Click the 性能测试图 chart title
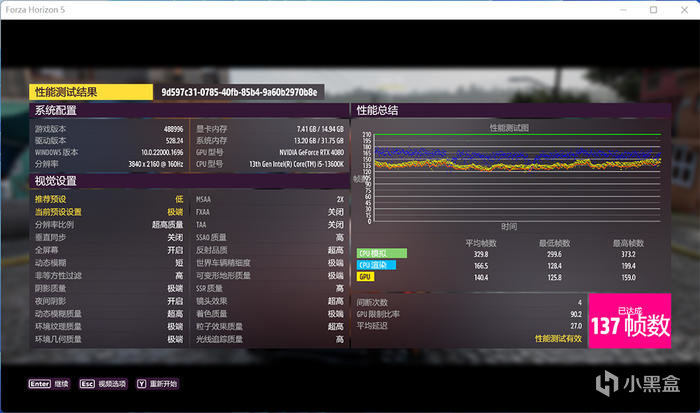The height and width of the screenshot is (413, 700). [x=509, y=128]
